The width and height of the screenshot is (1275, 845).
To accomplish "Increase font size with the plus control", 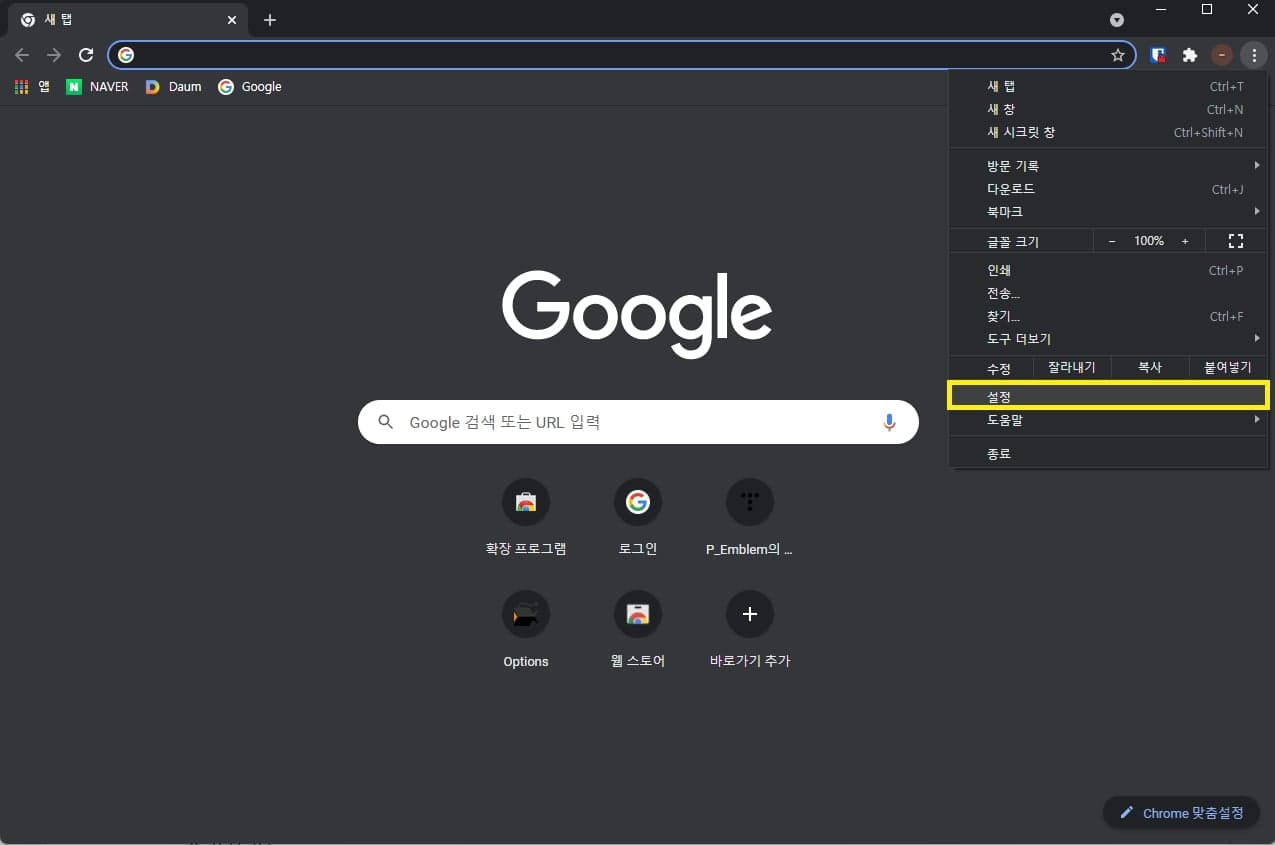I will coord(1185,240).
